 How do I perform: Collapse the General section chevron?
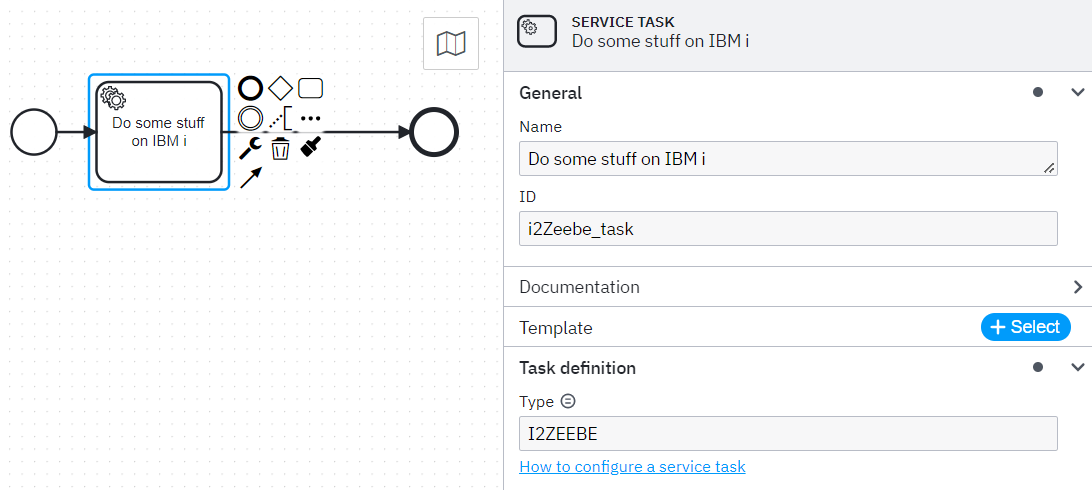point(1077,92)
